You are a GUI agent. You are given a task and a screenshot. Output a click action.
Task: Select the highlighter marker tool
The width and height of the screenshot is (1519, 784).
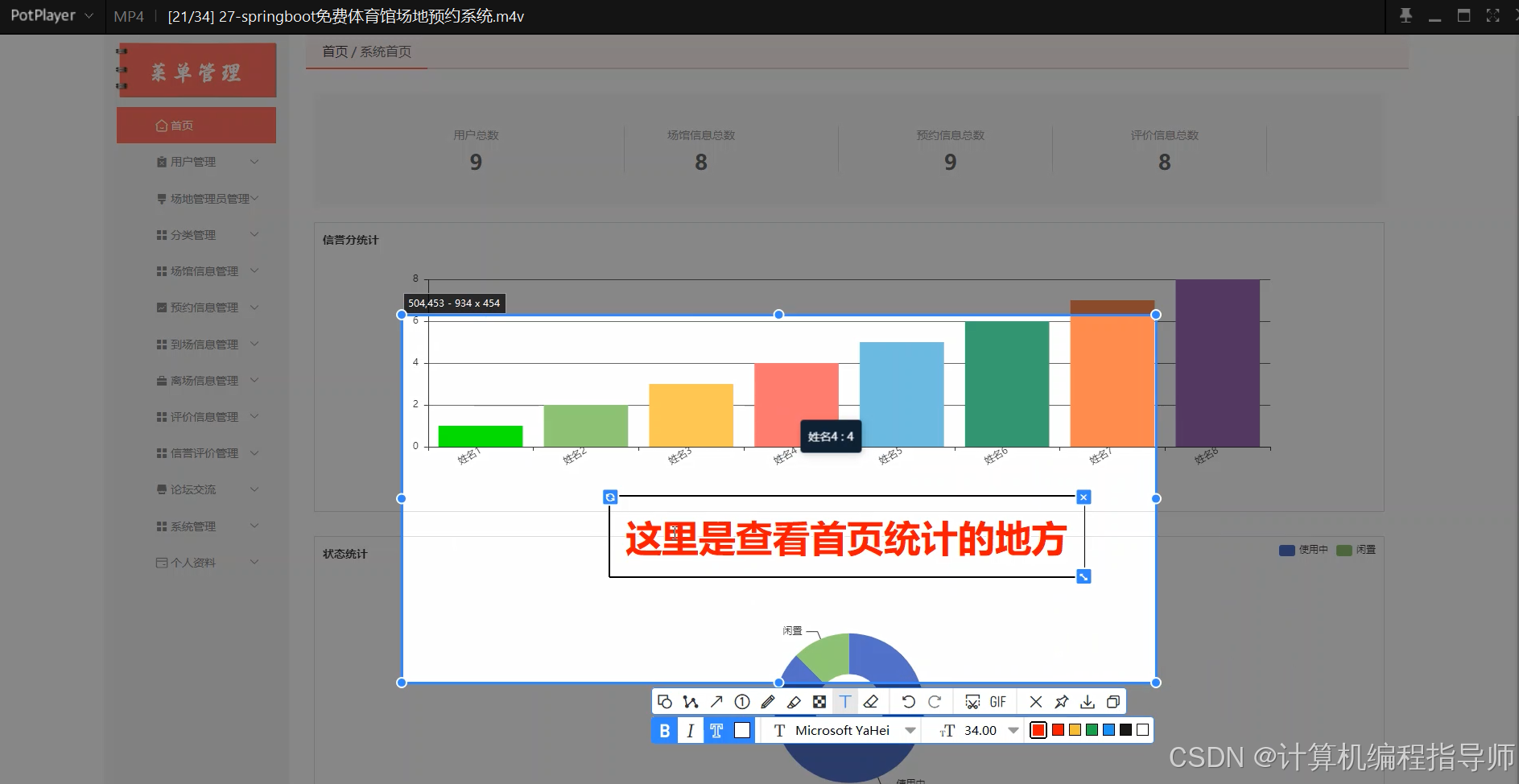tap(794, 702)
